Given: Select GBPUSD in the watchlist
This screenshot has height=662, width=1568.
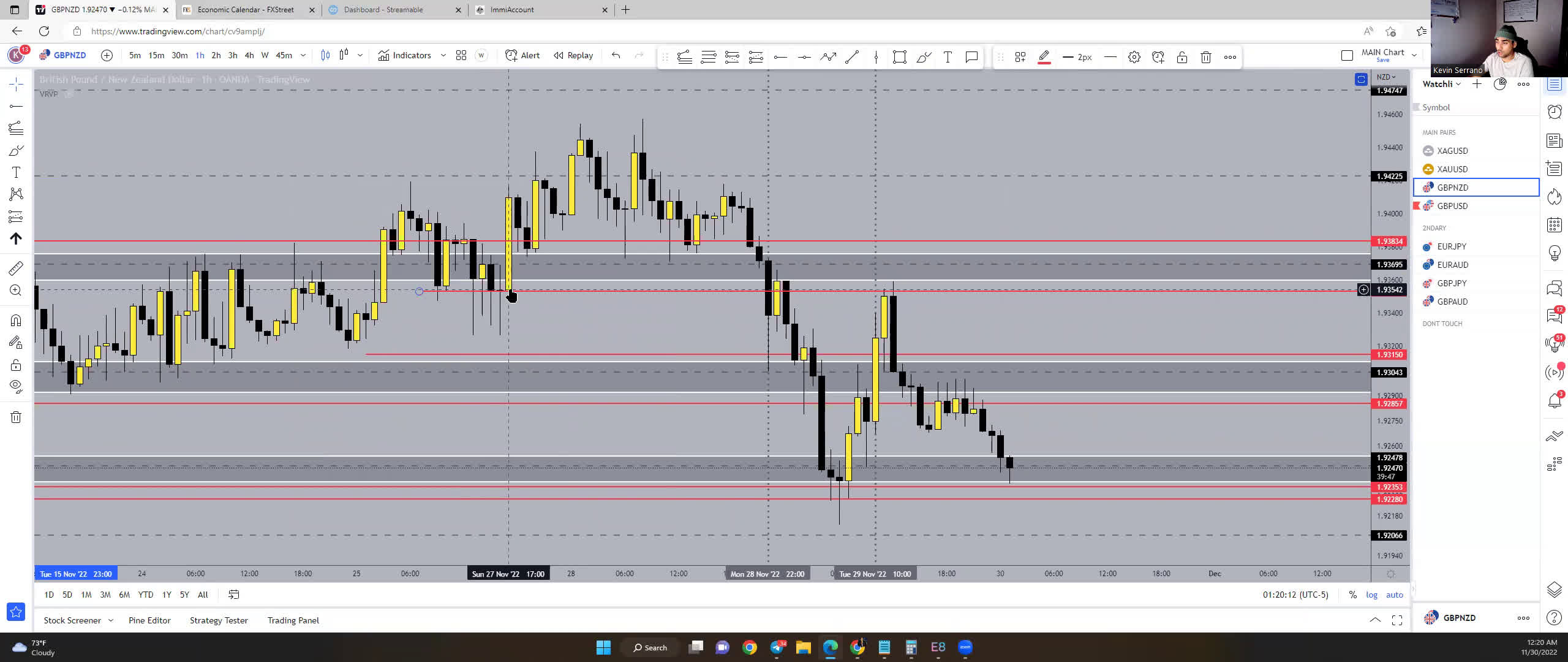Looking at the screenshot, I should (x=1452, y=206).
